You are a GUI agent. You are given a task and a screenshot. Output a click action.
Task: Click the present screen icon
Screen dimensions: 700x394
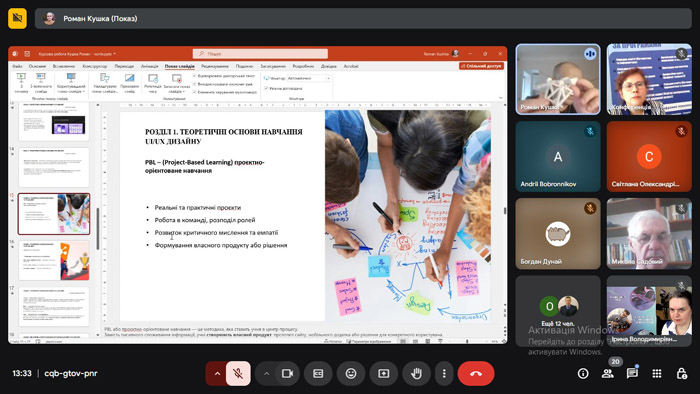coord(383,373)
